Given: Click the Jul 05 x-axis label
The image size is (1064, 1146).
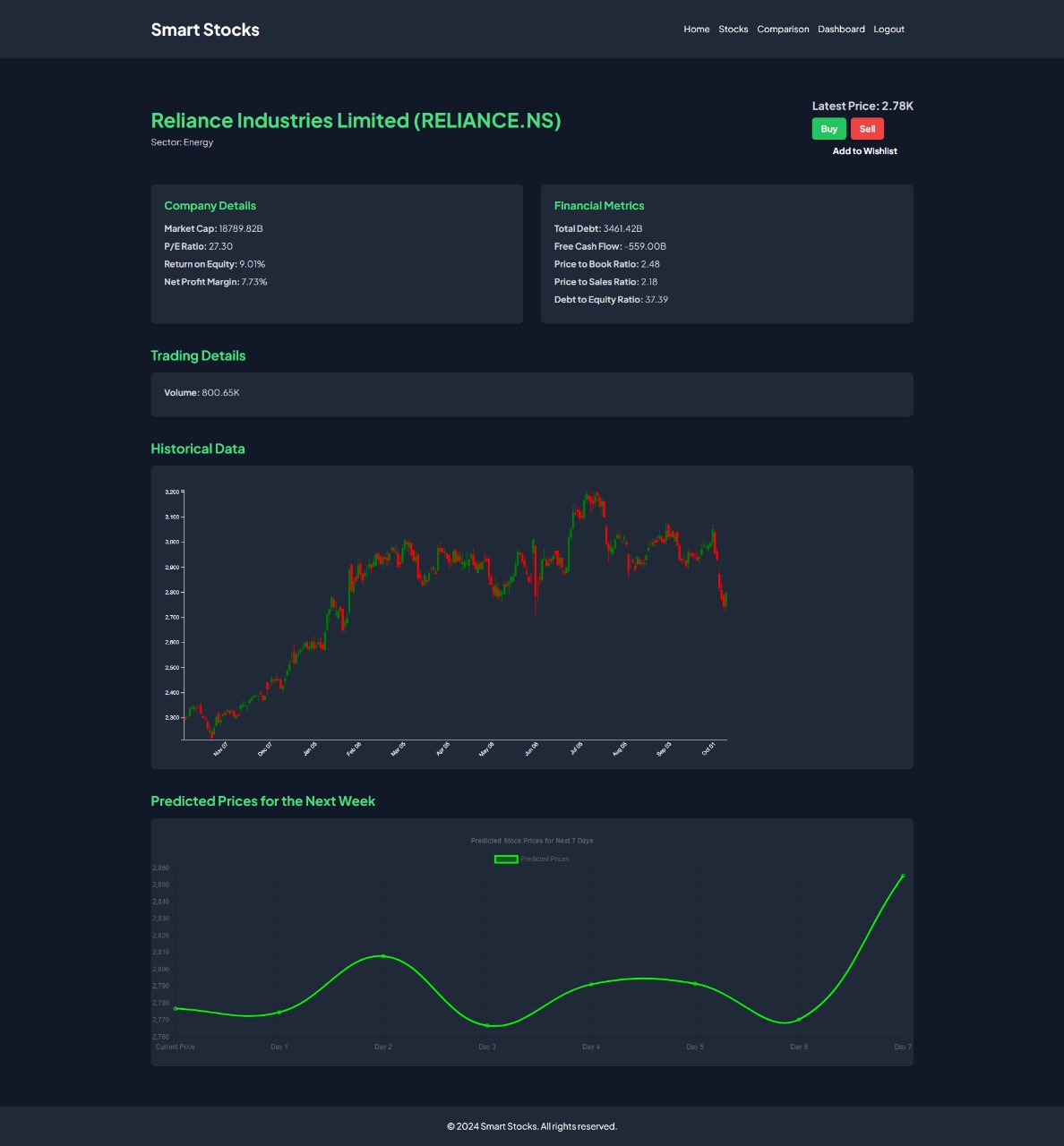Looking at the screenshot, I should coord(576,749).
